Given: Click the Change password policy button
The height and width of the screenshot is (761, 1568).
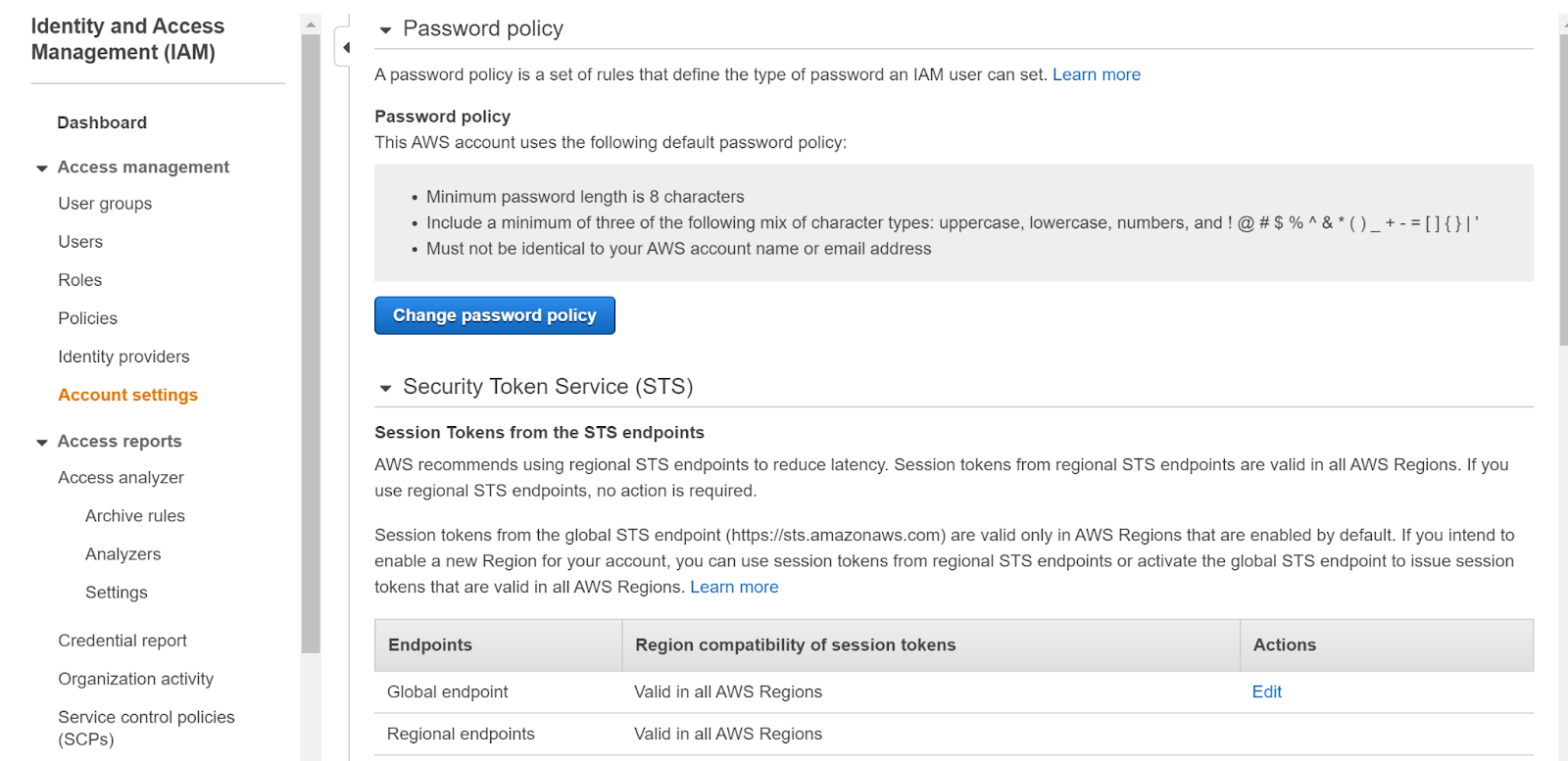Looking at the screenshot, I should pyautogui.click(x=494, y=315).
